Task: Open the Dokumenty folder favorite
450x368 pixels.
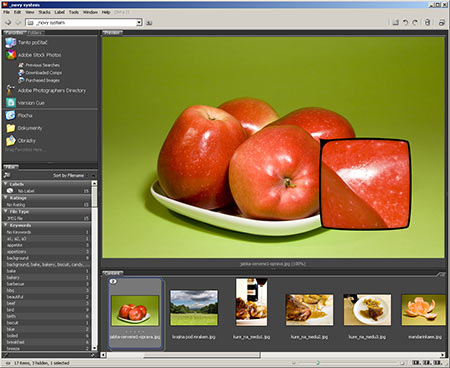Action: pos(24,128)
